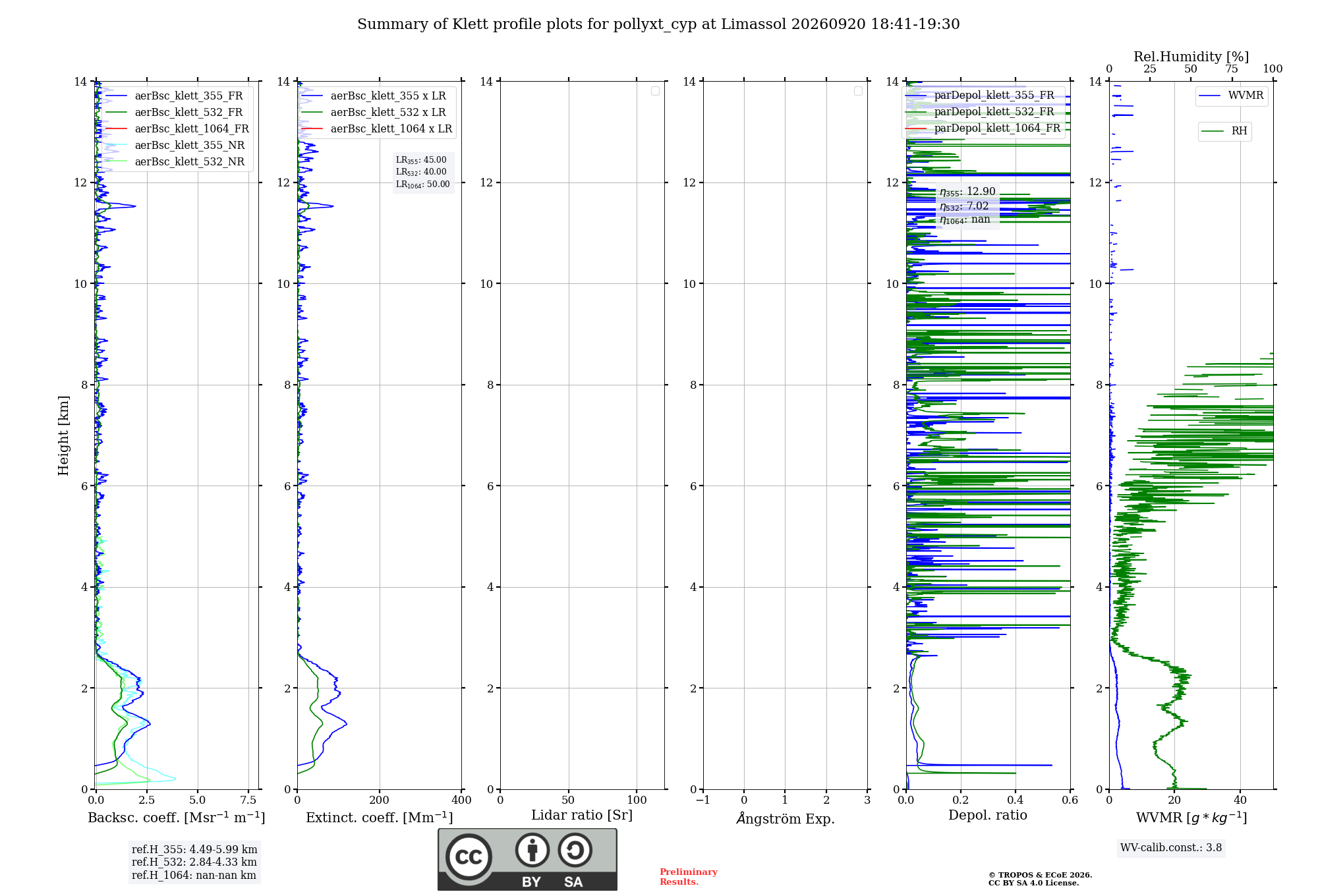This screenshot has height=896, width=1318.
Task: Click the TROPOS & ECoE 2026 copyright text
Action: click(1040, 875)
